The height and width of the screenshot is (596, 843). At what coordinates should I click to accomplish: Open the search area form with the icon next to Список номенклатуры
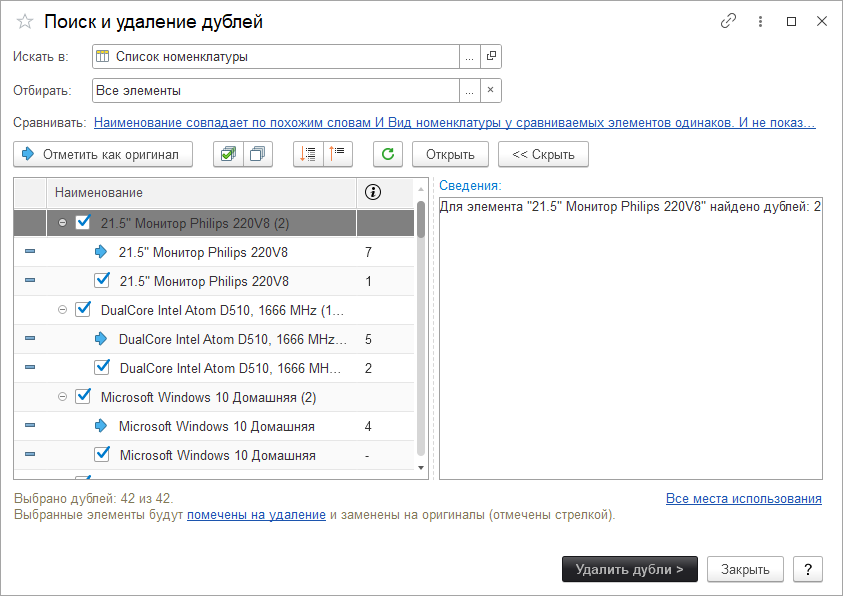tap(491, 57)
